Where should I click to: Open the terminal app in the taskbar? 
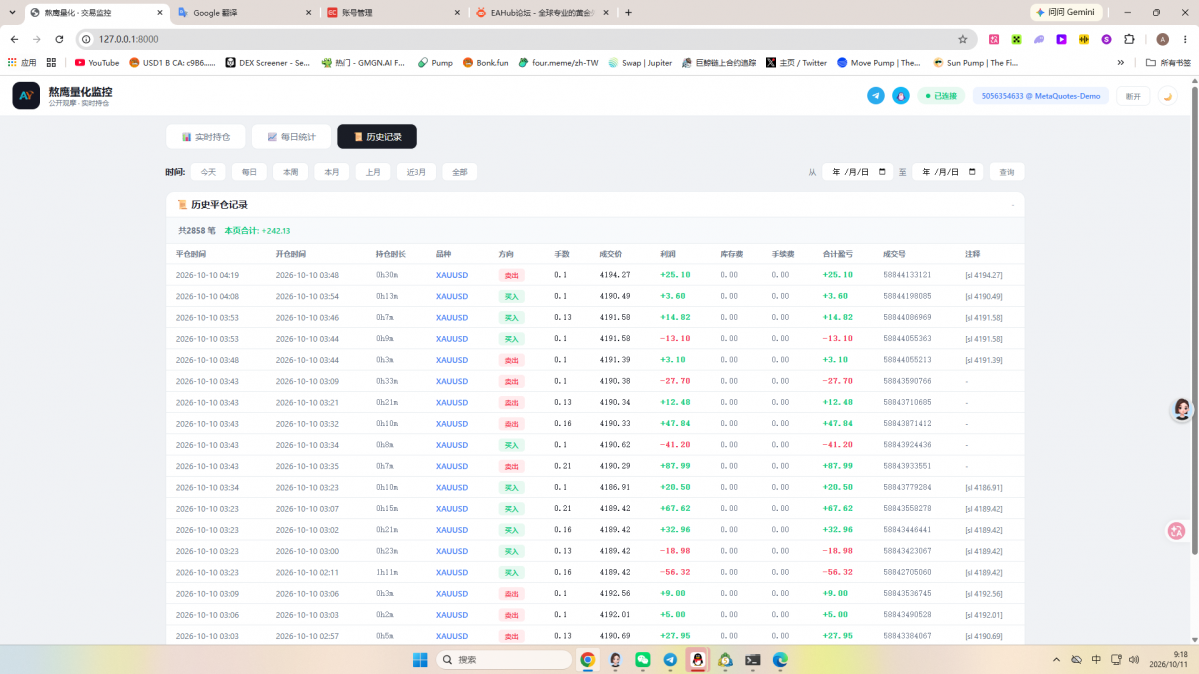tap(752, 659)
